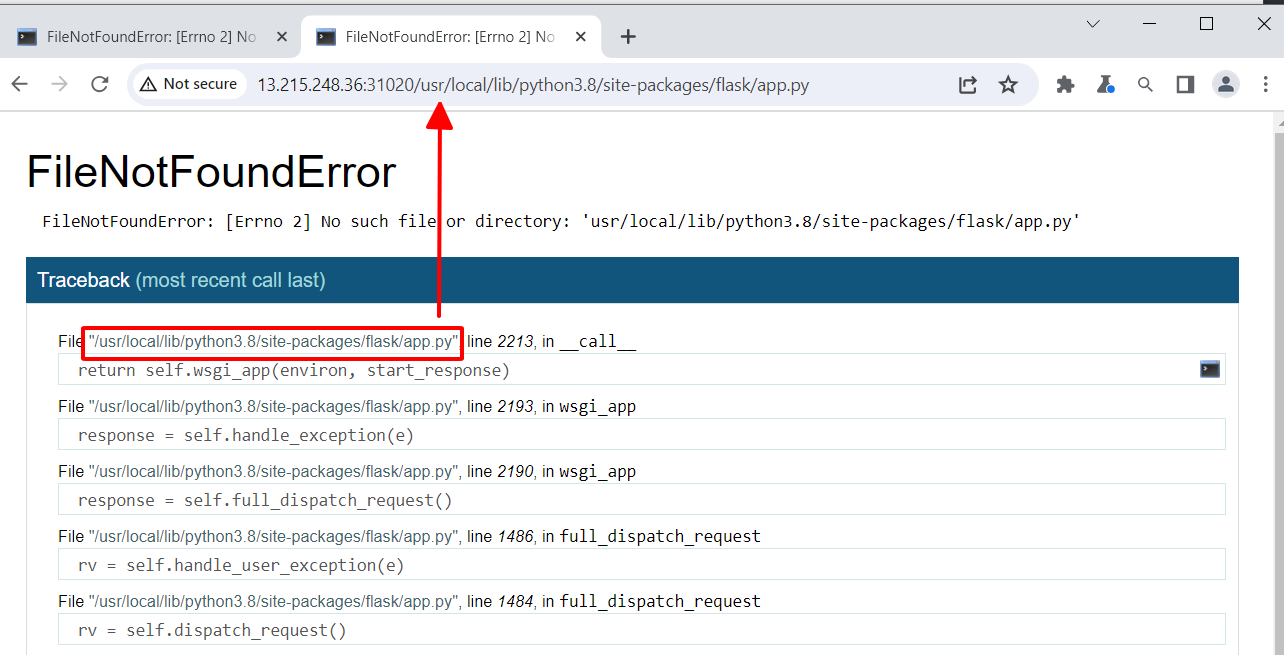Open the tab search chevron

(1092, 23)
